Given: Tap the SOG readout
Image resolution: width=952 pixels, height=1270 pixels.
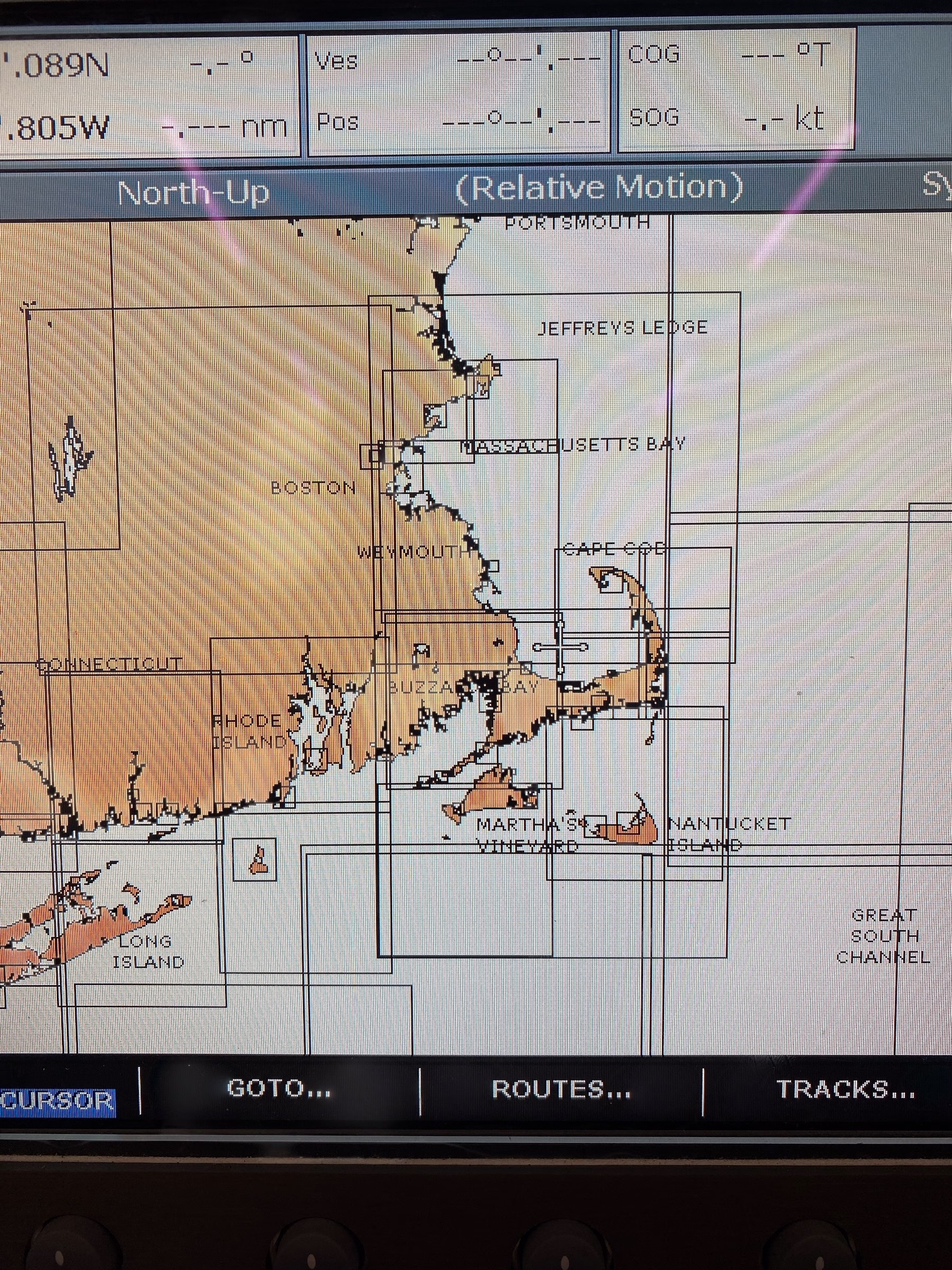Looking at the screenshot, I should (728, 119).
